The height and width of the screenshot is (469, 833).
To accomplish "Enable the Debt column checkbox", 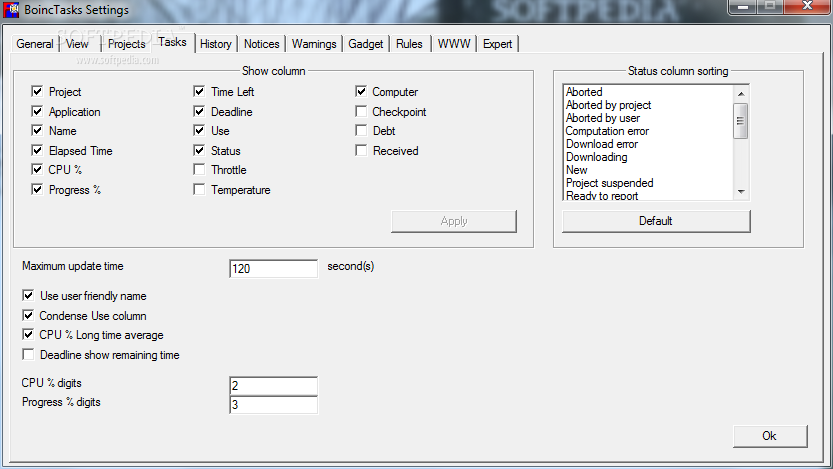I will [x=361, y=130].
